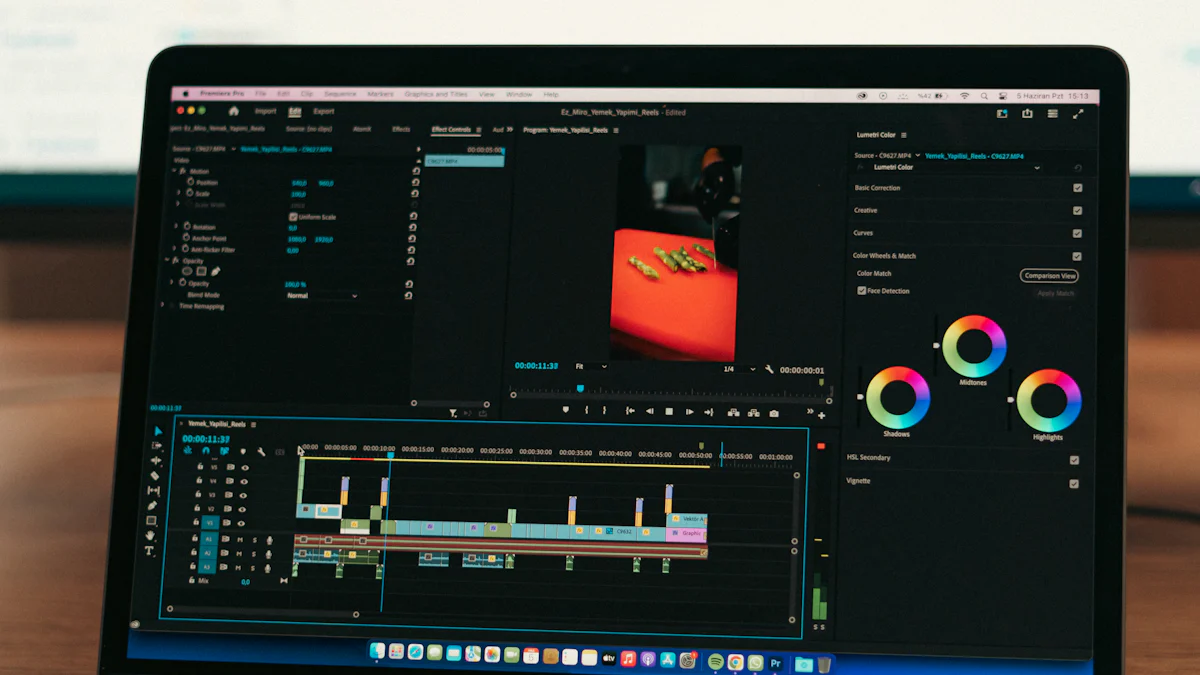This screenshot has width=1200, height=675.
Task: Adjust the Shadows color wheel
Action: click(897, 398)
